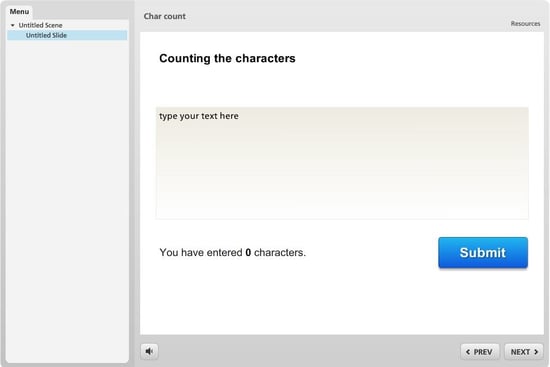The width and height of the screenshot is (550, 367).
Task: Select the Untitled Scene item
Action: (40, 25)
